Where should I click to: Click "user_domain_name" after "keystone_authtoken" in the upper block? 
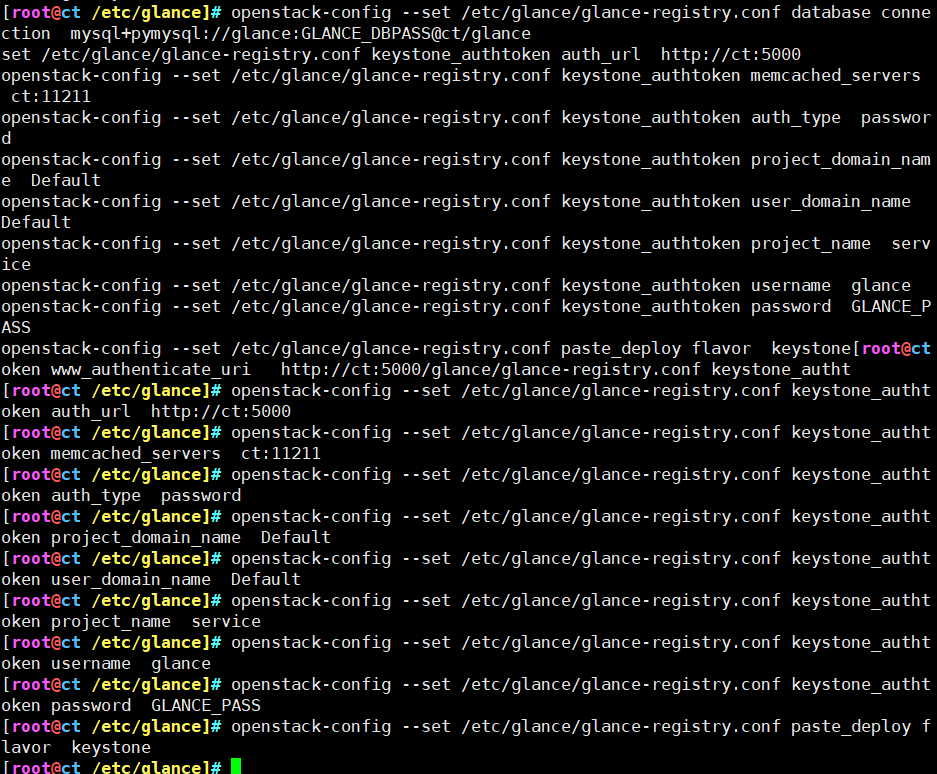[831, 201]
